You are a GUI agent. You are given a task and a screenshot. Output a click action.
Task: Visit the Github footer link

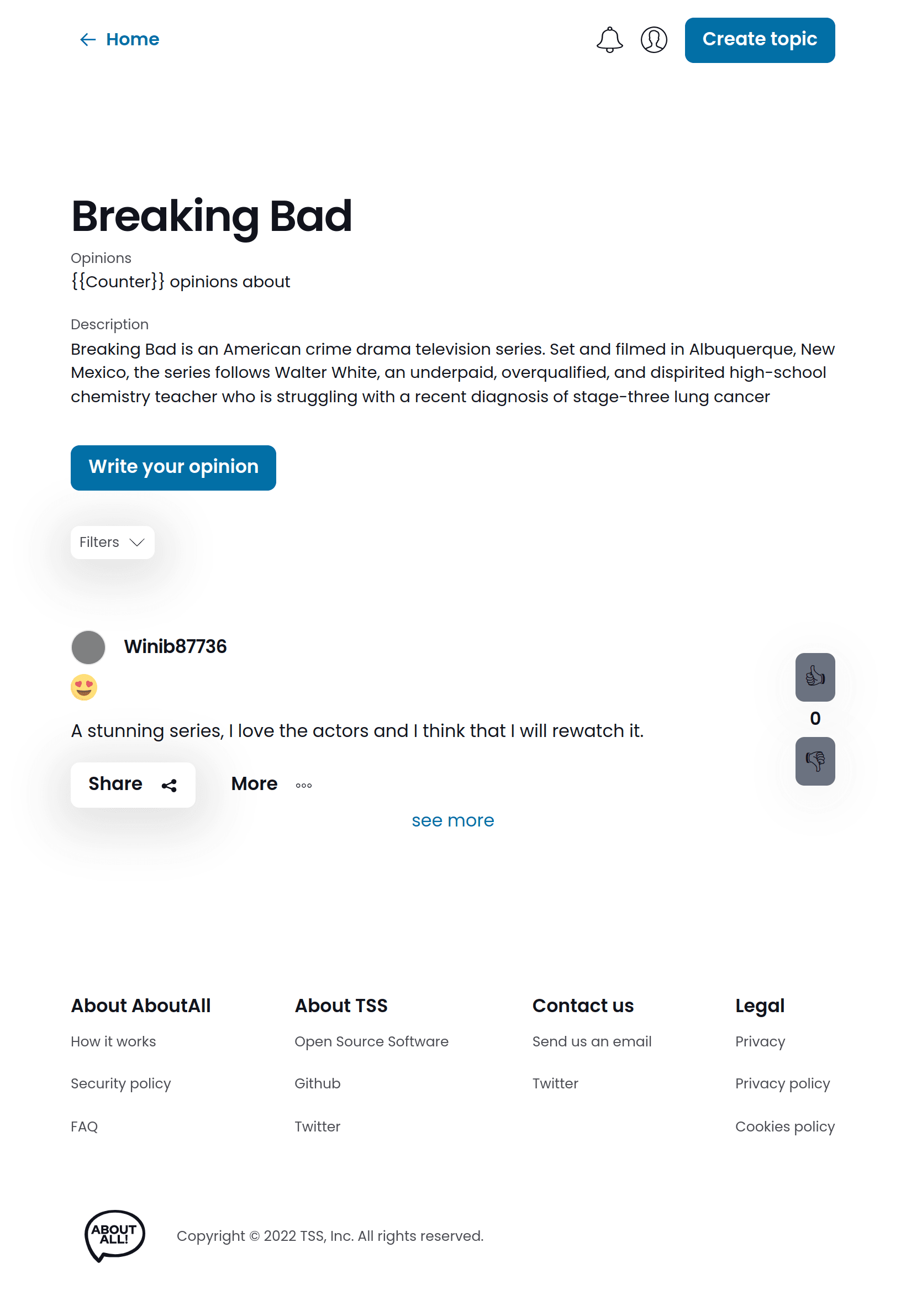point(317,1083)
